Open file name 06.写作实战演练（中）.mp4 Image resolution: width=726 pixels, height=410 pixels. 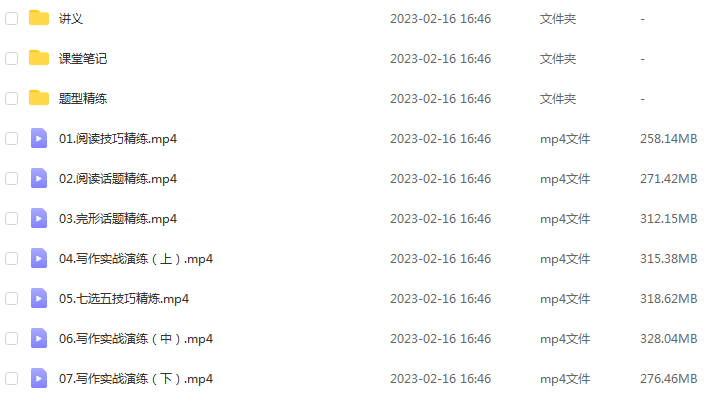[x=136, y=339]
